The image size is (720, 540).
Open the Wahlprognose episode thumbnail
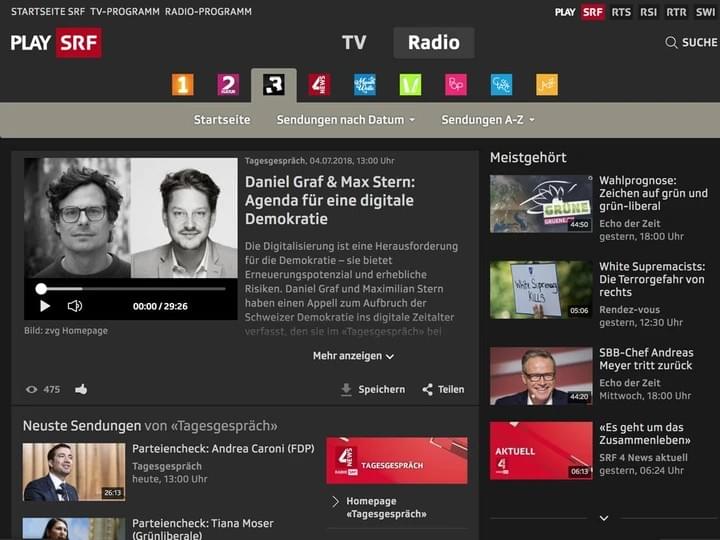[541, 204]
